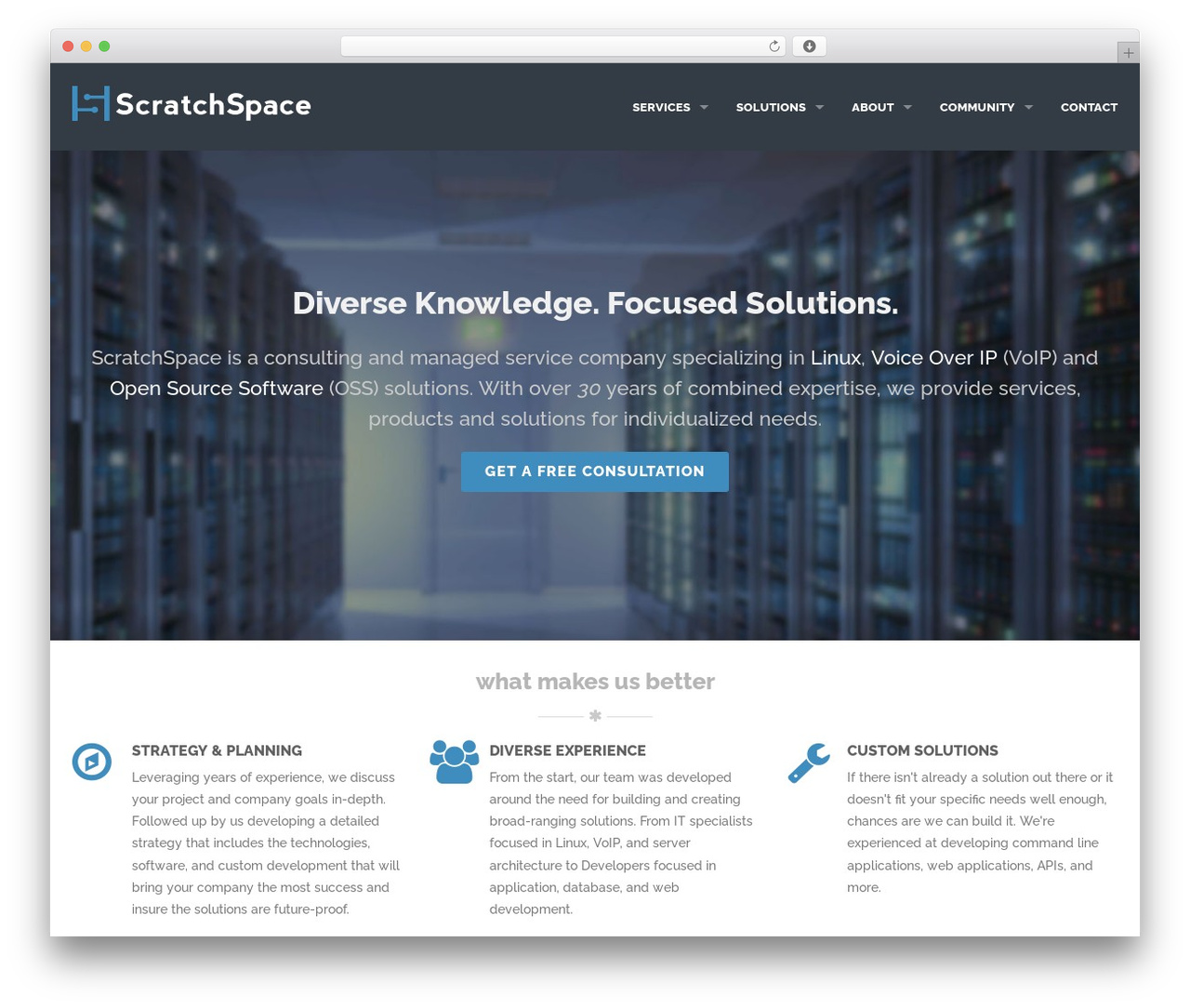Follow the Linux link in hero text

pyautogui.click(x=836, y=358)
